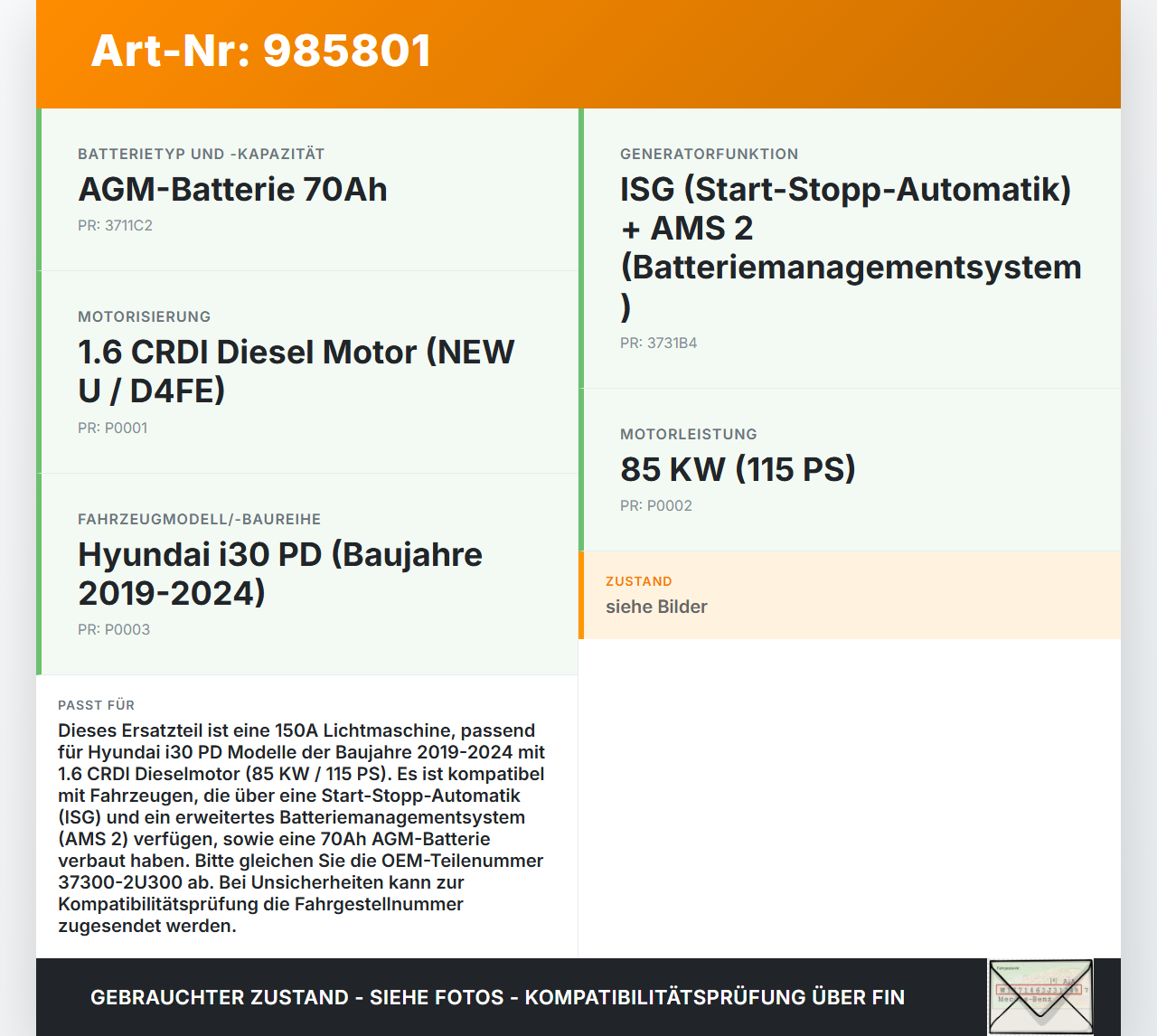Click PR code 3711C2
Image resolution: width=1157 pixels, height=1036 pixels.
tap(115, 226)
